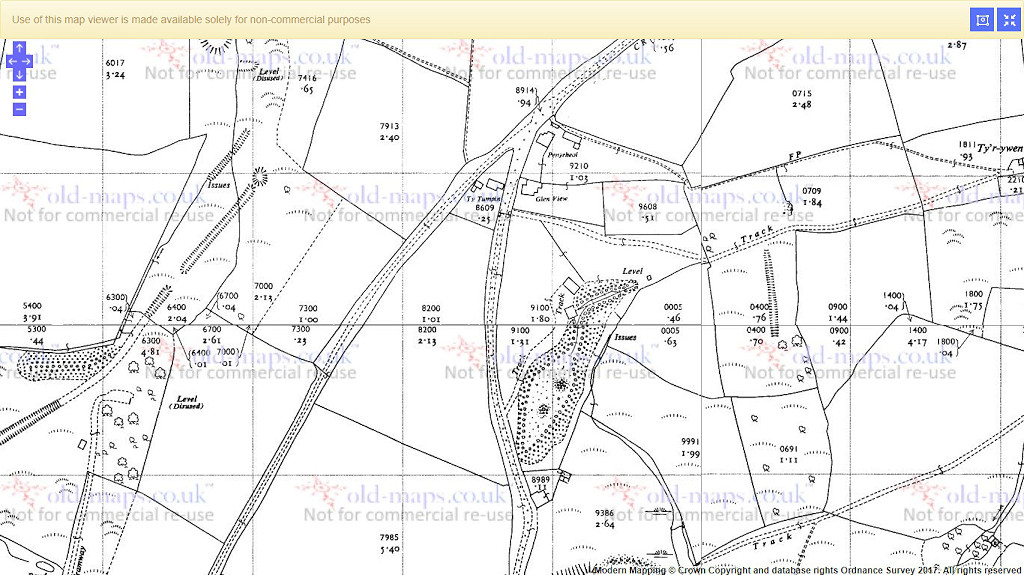
Task: Click parcel number 9991 on the map
Action: tap(690, 442)
